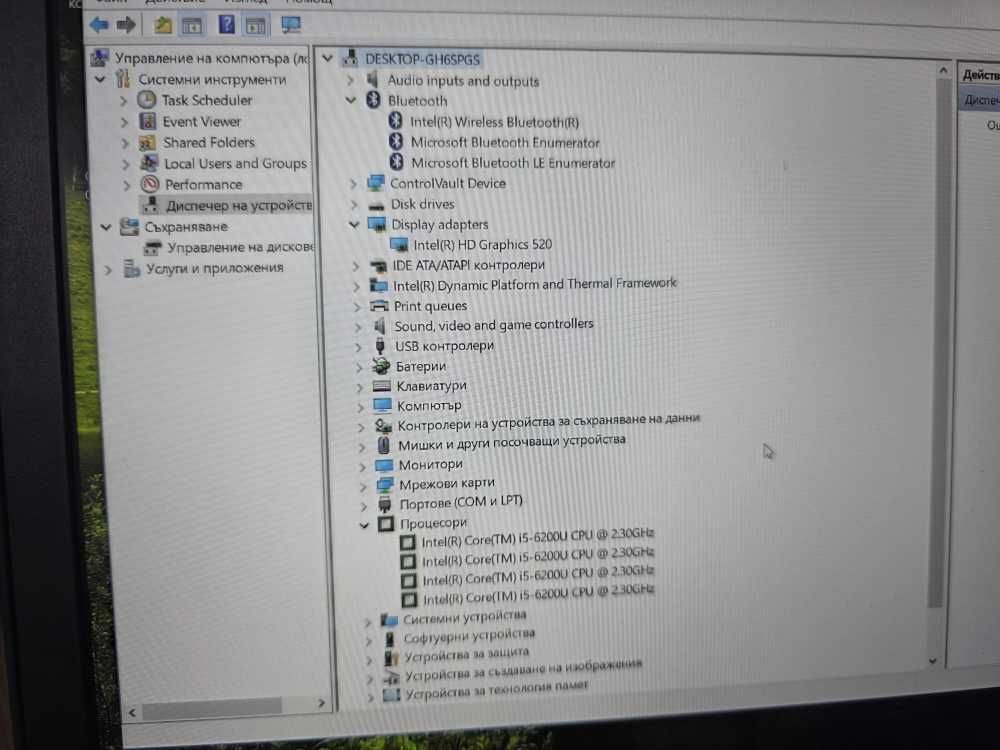Click the Microsoft Bluetooth LE Enumerator icon
This screenshot has width=1000, height=750.
(397, 162)
